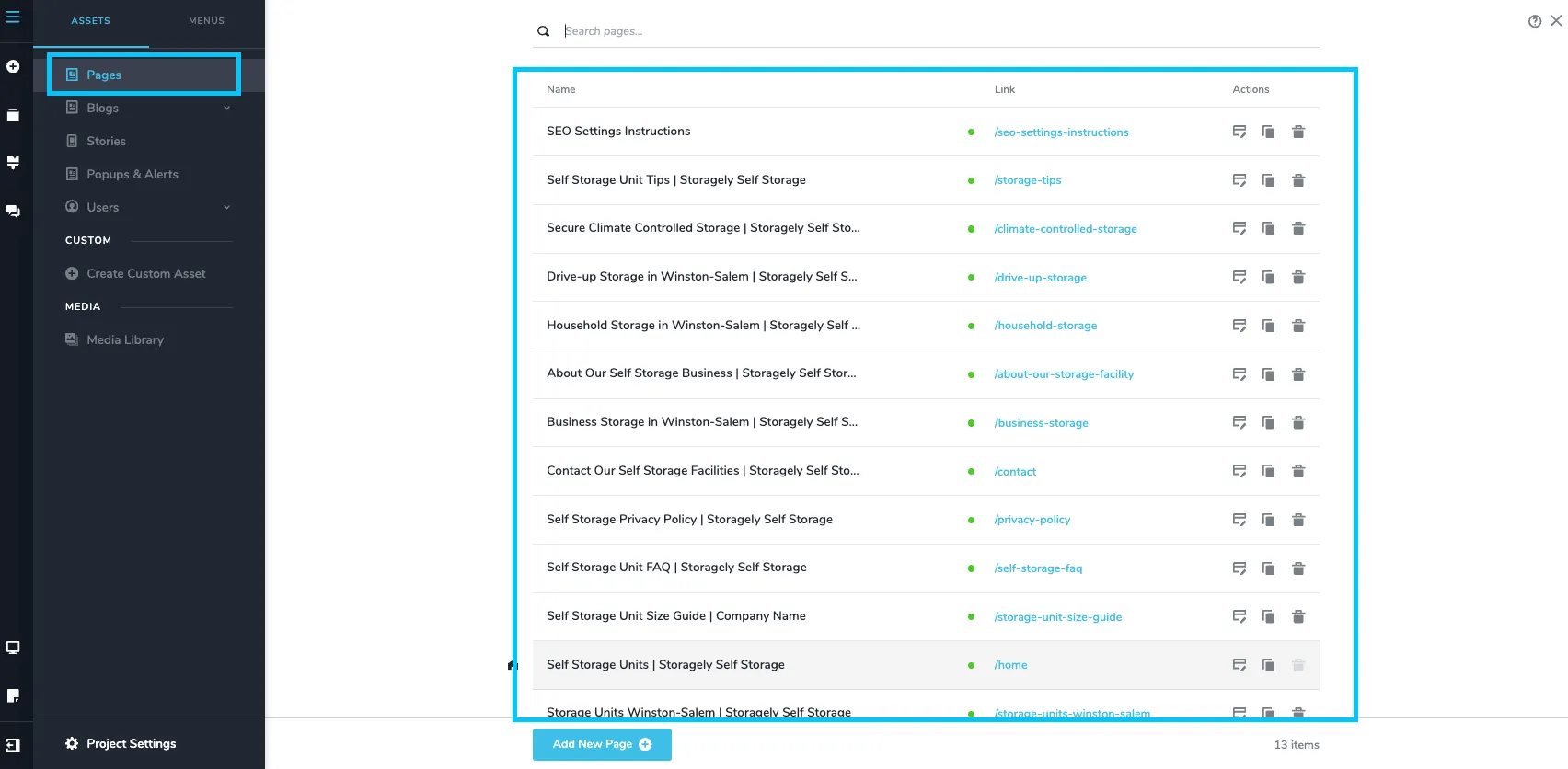The height and width of the screenshot is (769, 1568).
Task: Select Stories in the sidebar
Action: tap(106, 141)
